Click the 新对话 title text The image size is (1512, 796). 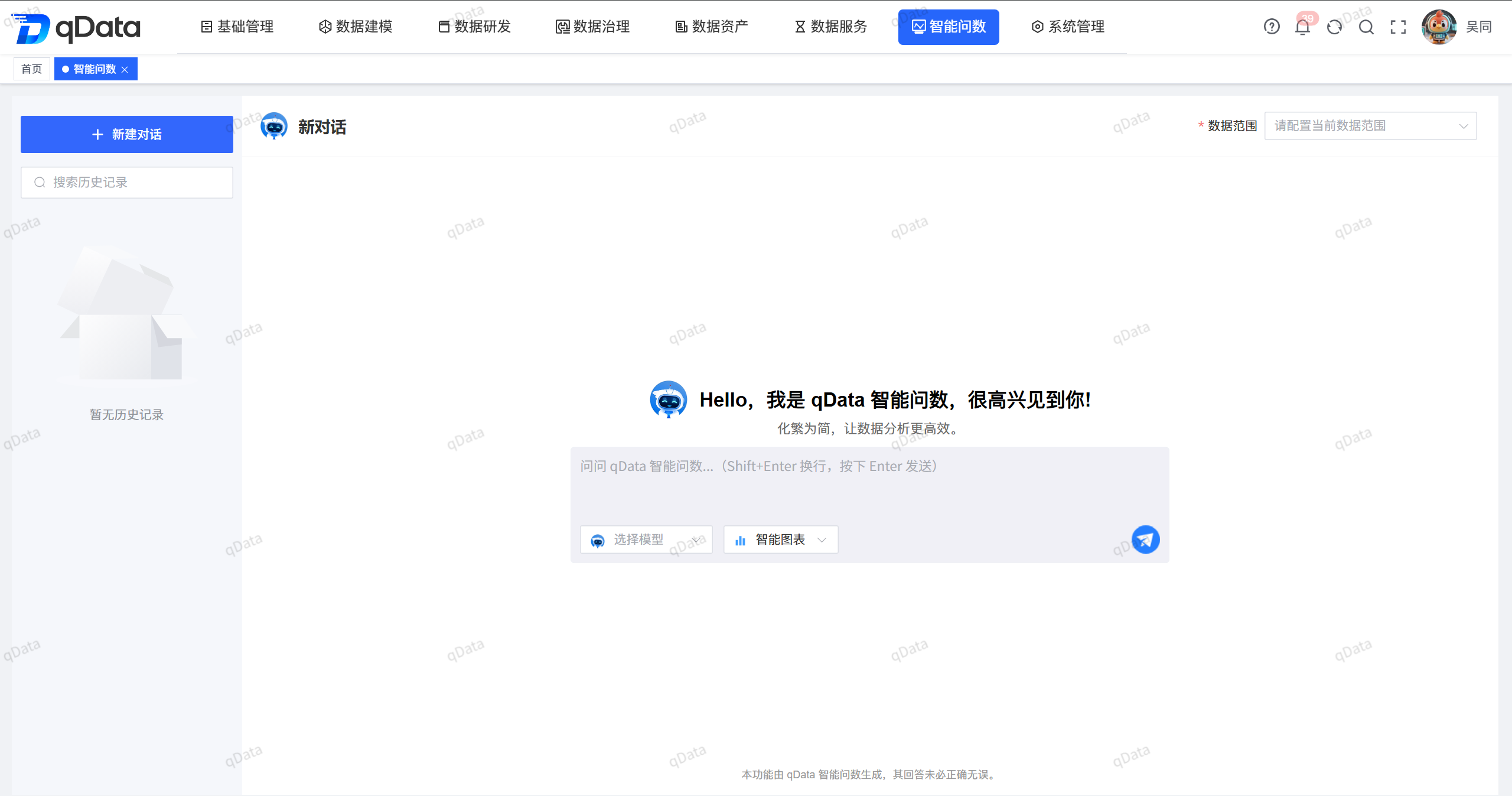[322, 127]
